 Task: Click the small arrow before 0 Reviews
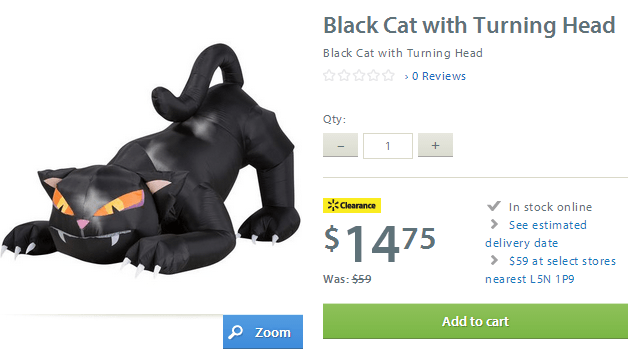pyautogui.click(x=406, y=77)
